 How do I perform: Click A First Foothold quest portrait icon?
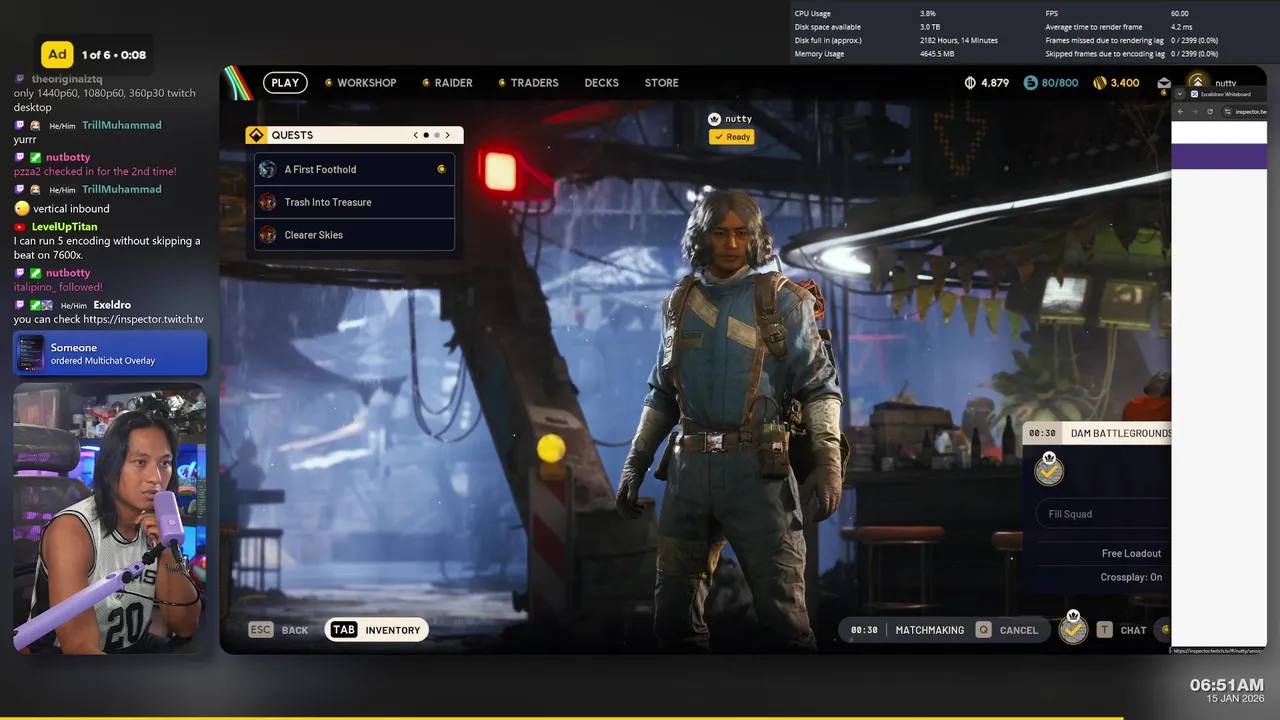[x=267, y=169]
